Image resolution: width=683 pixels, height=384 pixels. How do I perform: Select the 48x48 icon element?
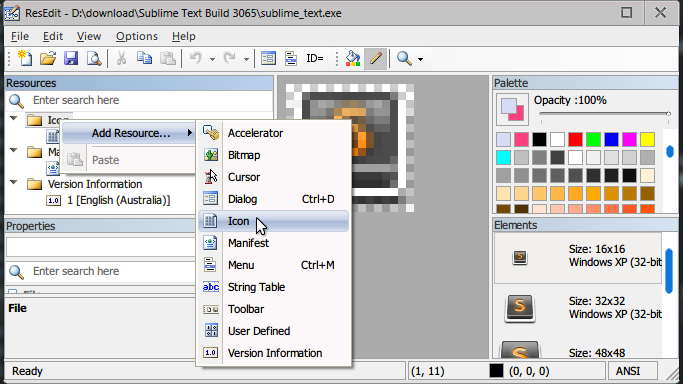pos(578,348)
